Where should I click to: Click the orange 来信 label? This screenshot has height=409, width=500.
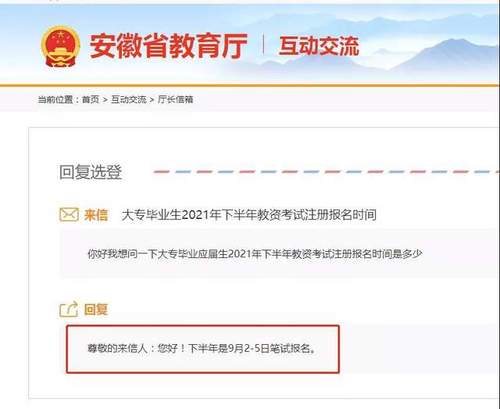96,215
